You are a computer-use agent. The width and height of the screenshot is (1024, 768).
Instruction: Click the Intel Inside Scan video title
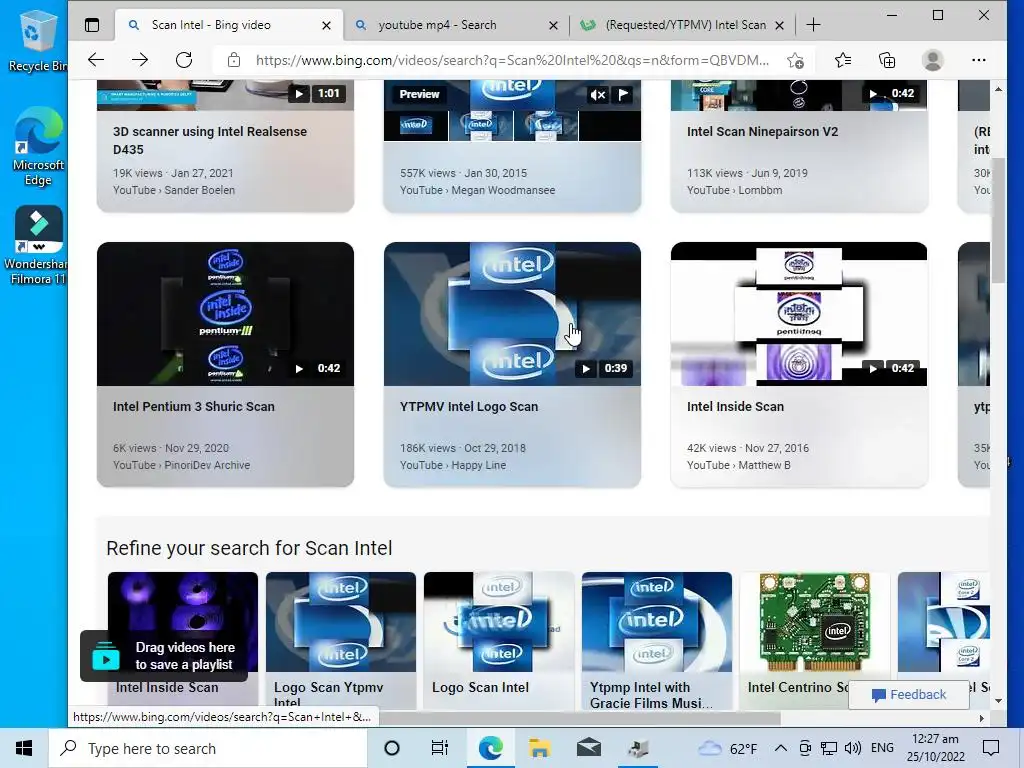click(735, 406)
